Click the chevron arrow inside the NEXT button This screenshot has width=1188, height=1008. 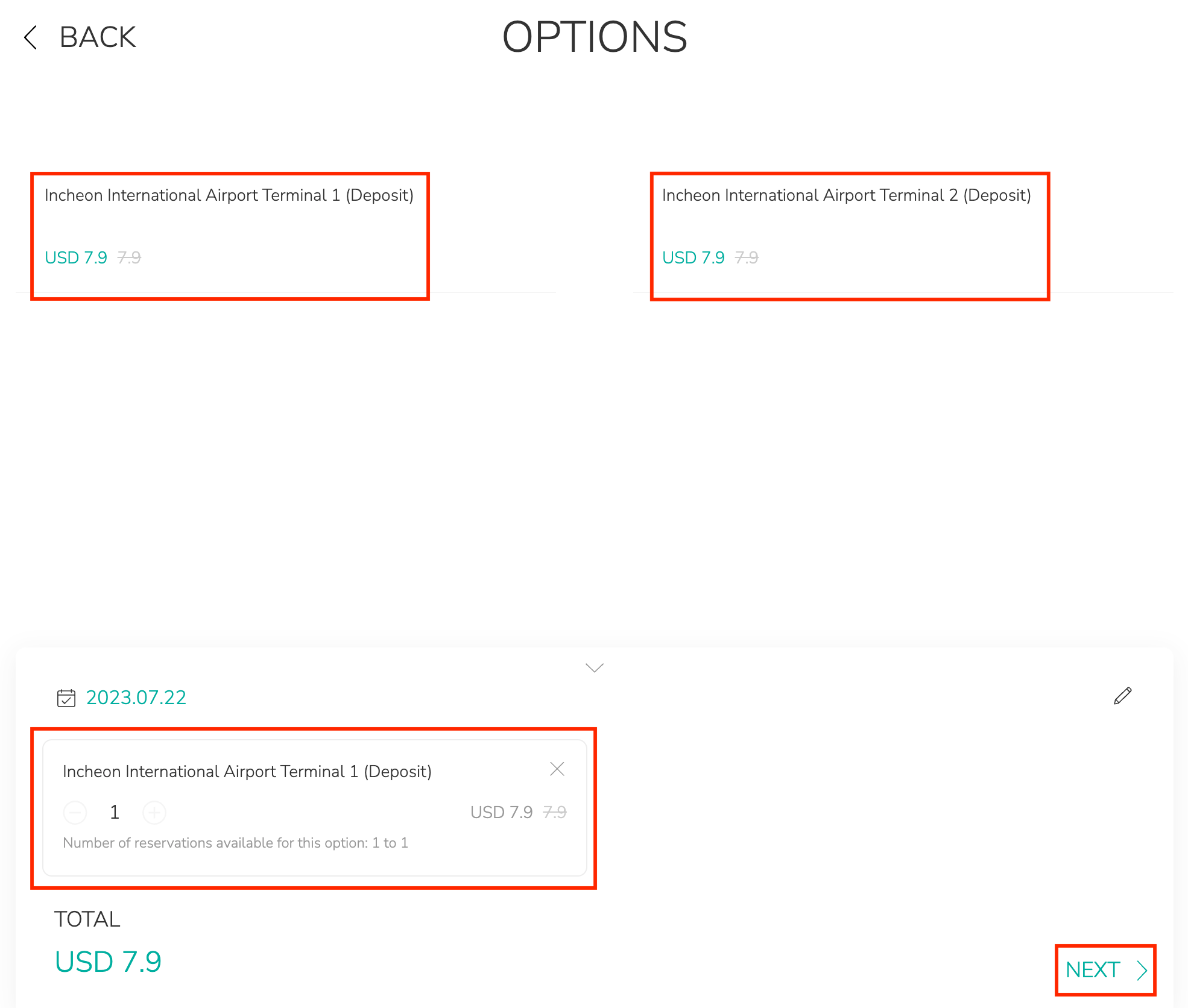(1142, 970)
